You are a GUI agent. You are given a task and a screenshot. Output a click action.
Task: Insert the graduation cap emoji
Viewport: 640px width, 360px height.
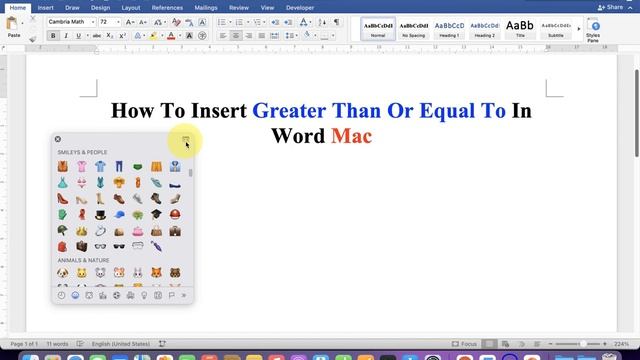click(156, 214)
